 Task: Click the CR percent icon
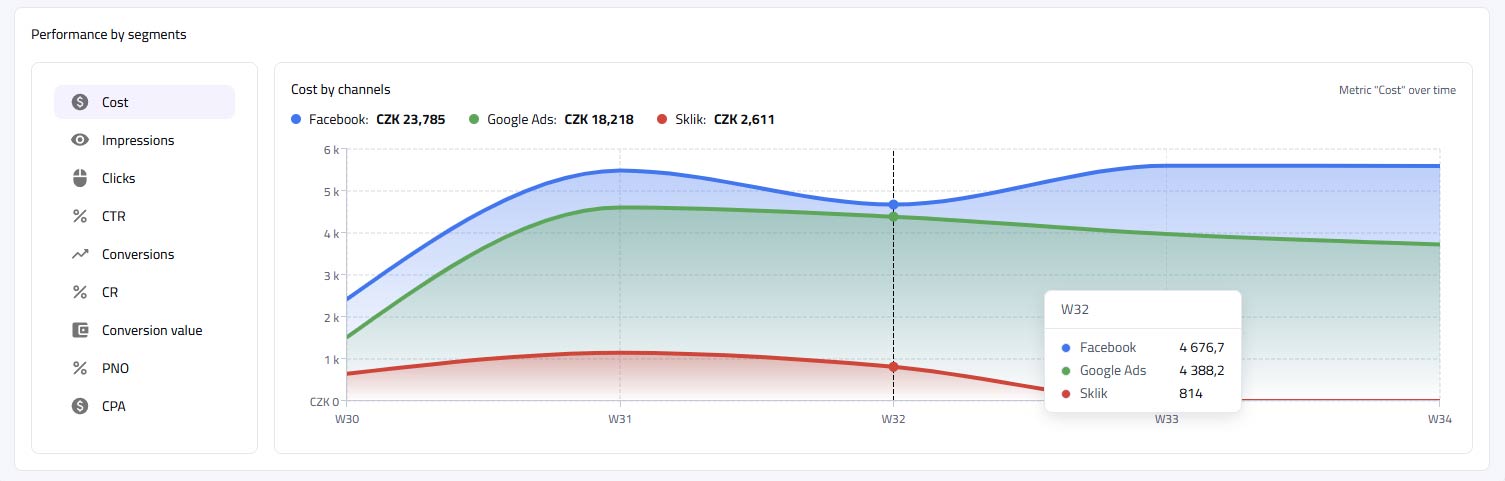(80, 292)
